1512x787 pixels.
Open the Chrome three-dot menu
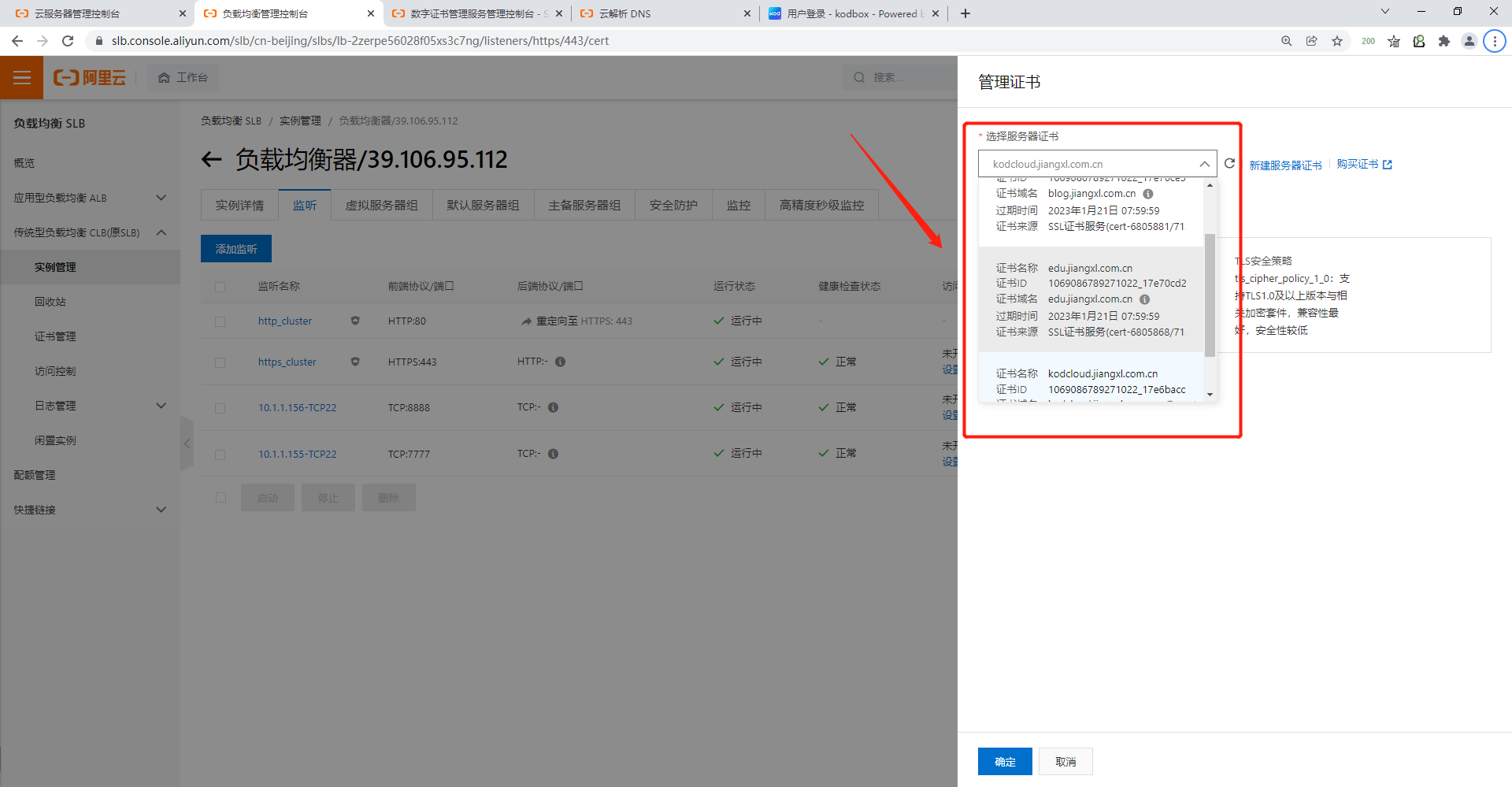1495,41
